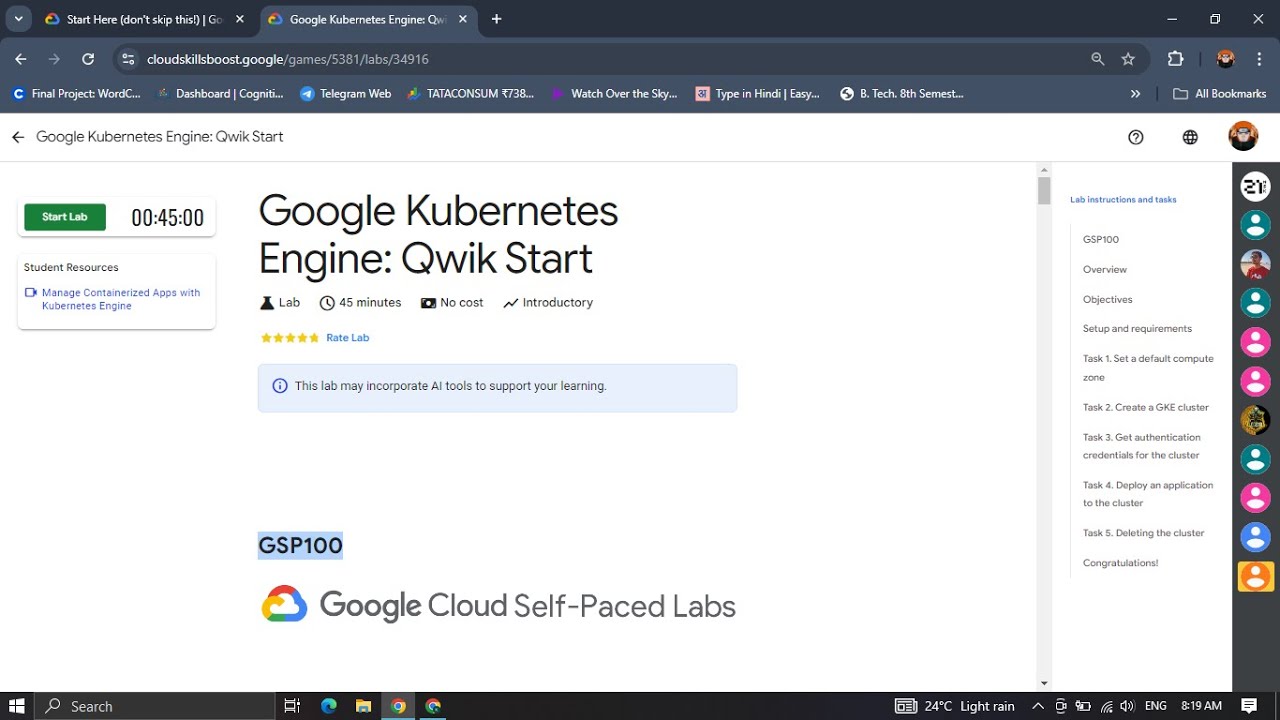Open the All Bookmarks folder

click(x=1220, y=93)
